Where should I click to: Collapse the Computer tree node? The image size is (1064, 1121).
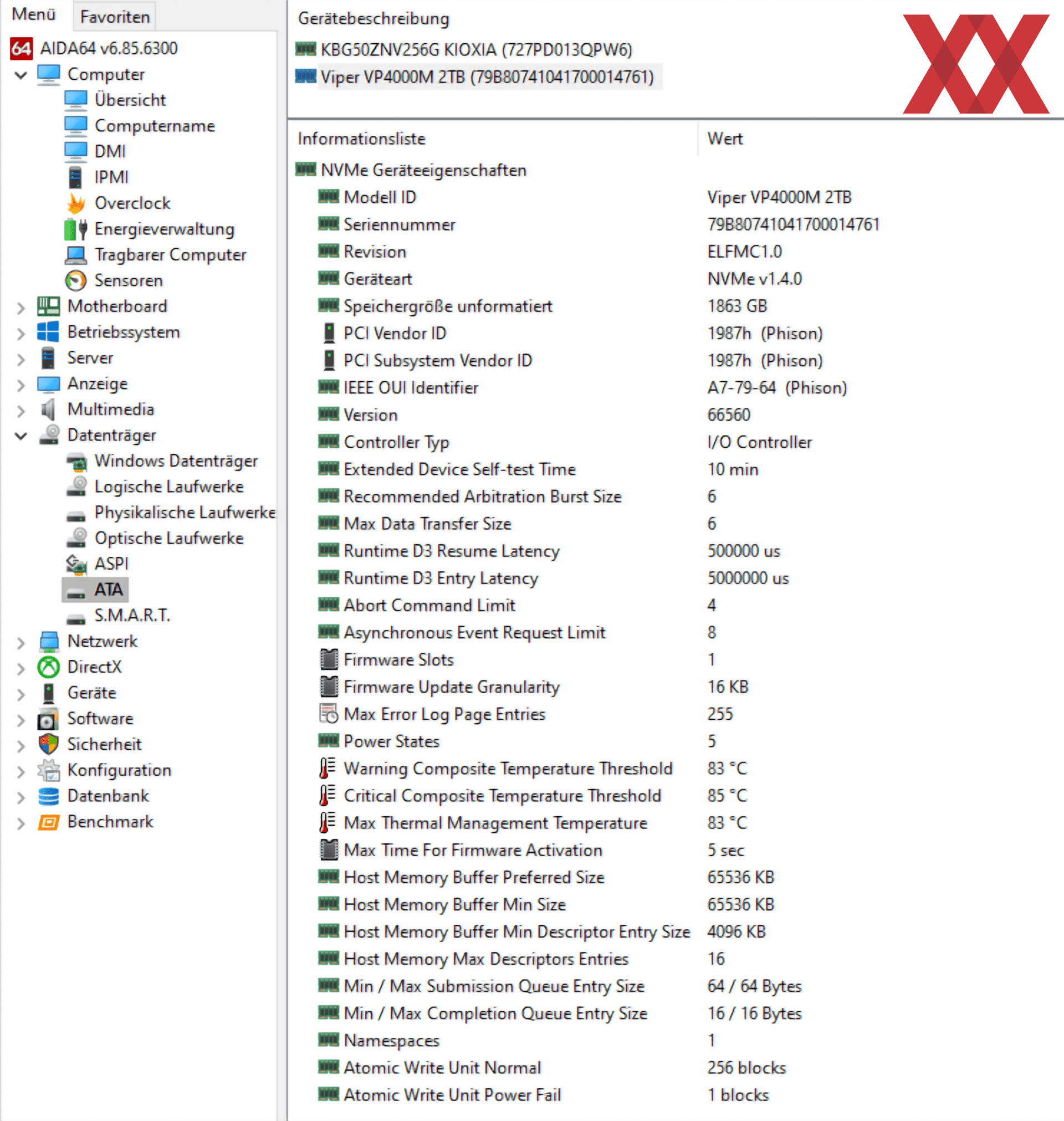click(x=21, y=75)
